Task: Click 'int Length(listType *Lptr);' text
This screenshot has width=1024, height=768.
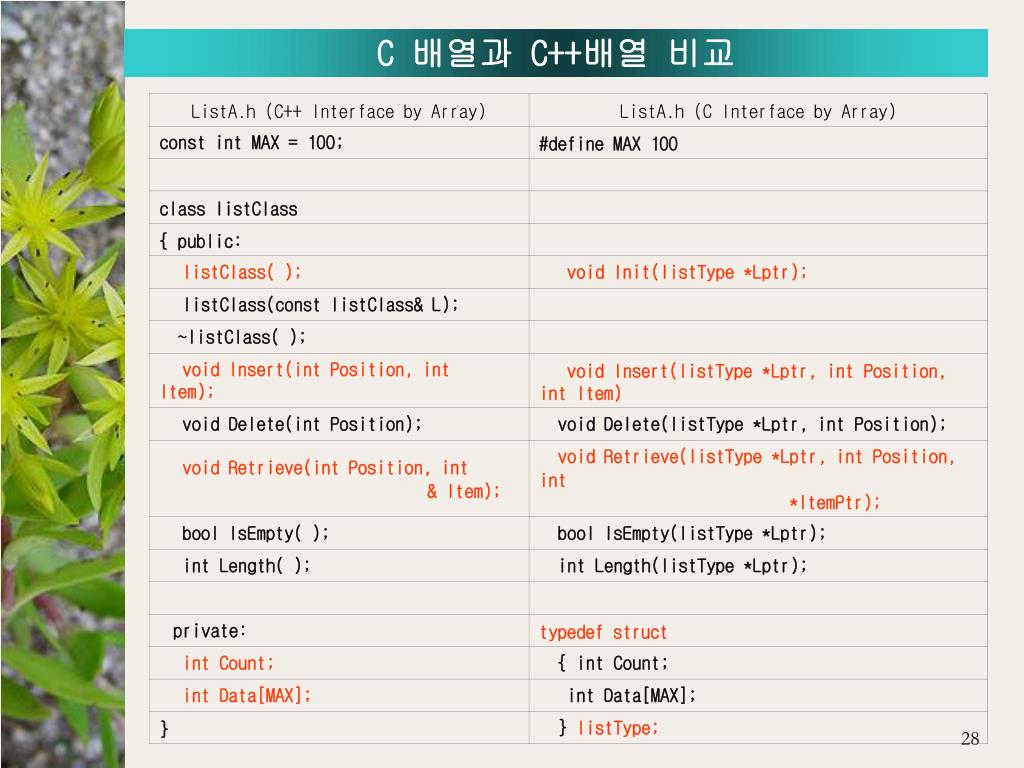Action: [x=683, y=566]
